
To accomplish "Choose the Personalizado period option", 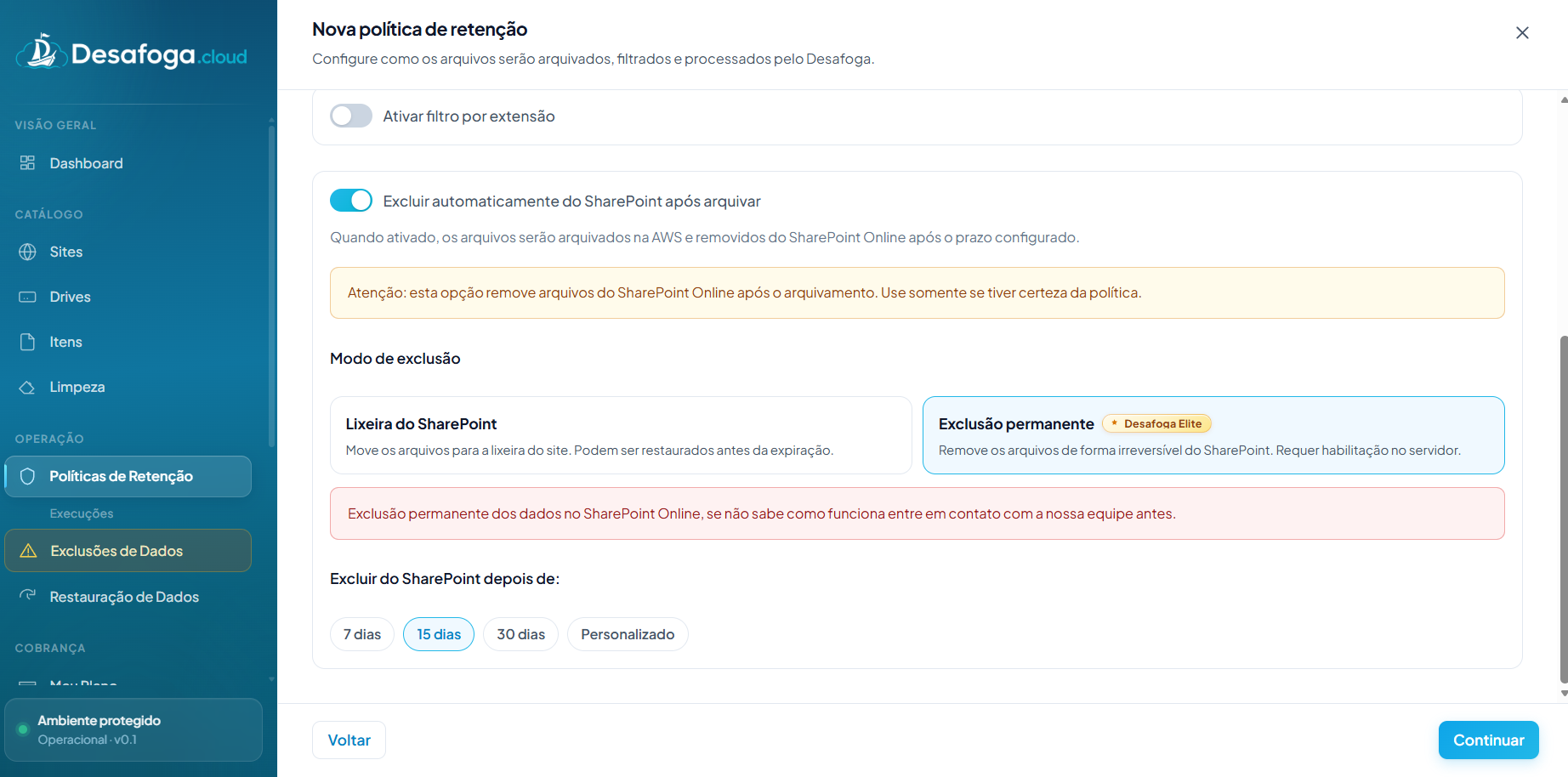I will tap(628, 634).
